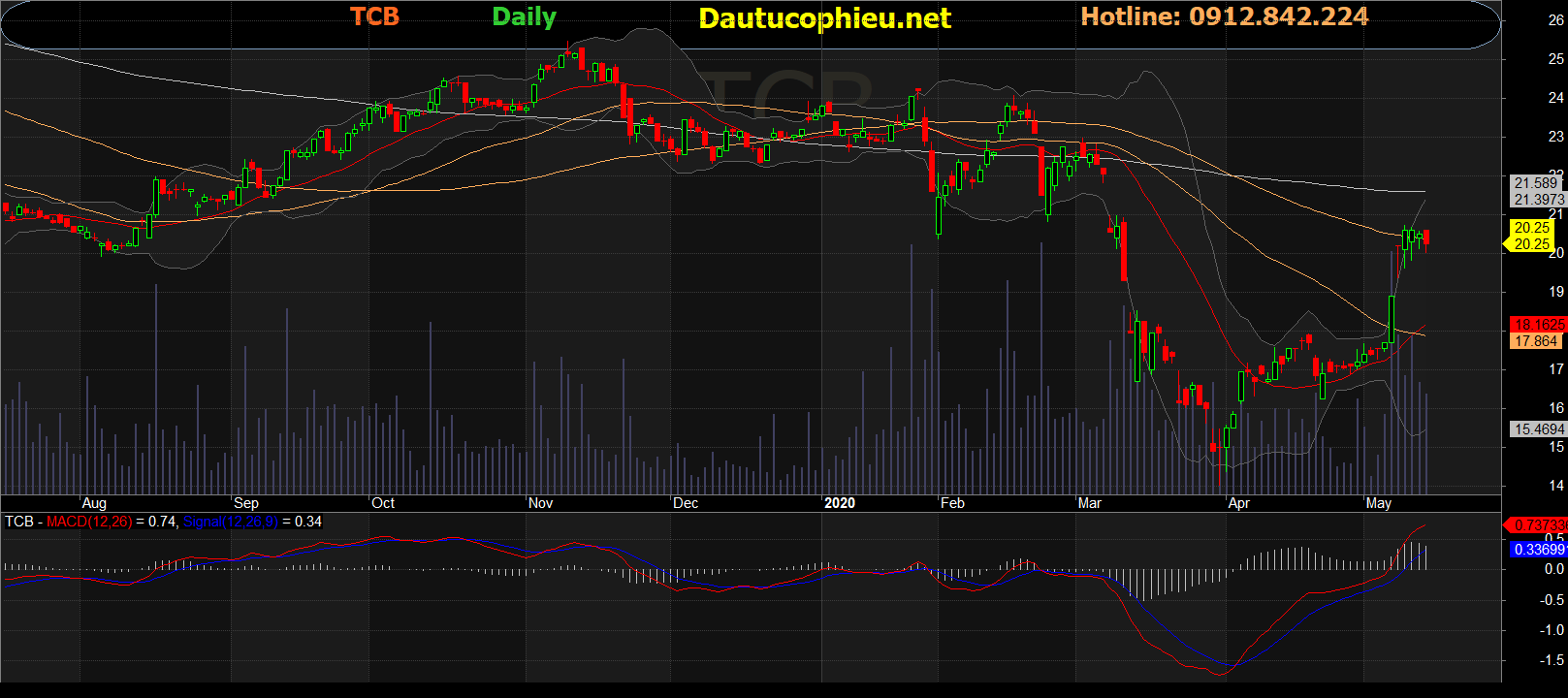Open the Dautucophieu.net link in header
1568x698 pixels.
824,18
